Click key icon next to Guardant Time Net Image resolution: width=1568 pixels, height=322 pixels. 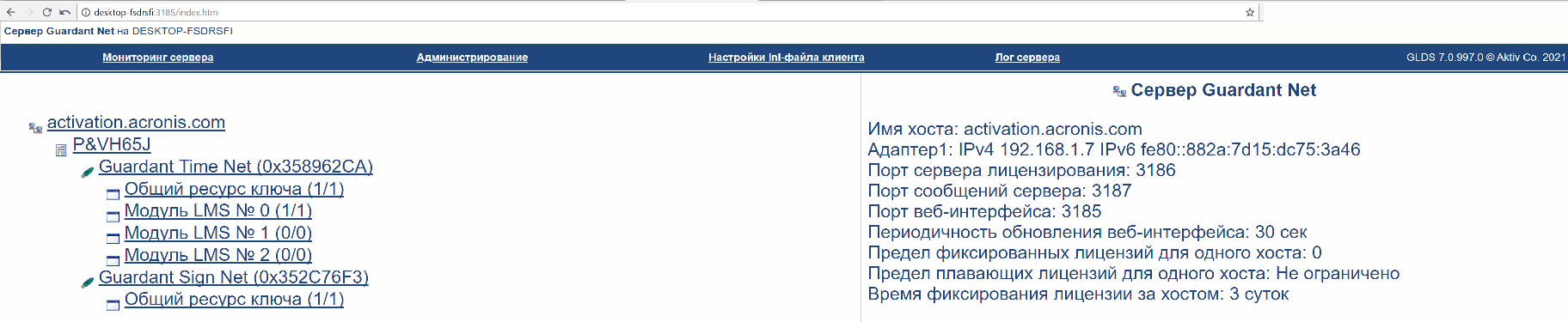pyautogui.click(x=87, y=172)
